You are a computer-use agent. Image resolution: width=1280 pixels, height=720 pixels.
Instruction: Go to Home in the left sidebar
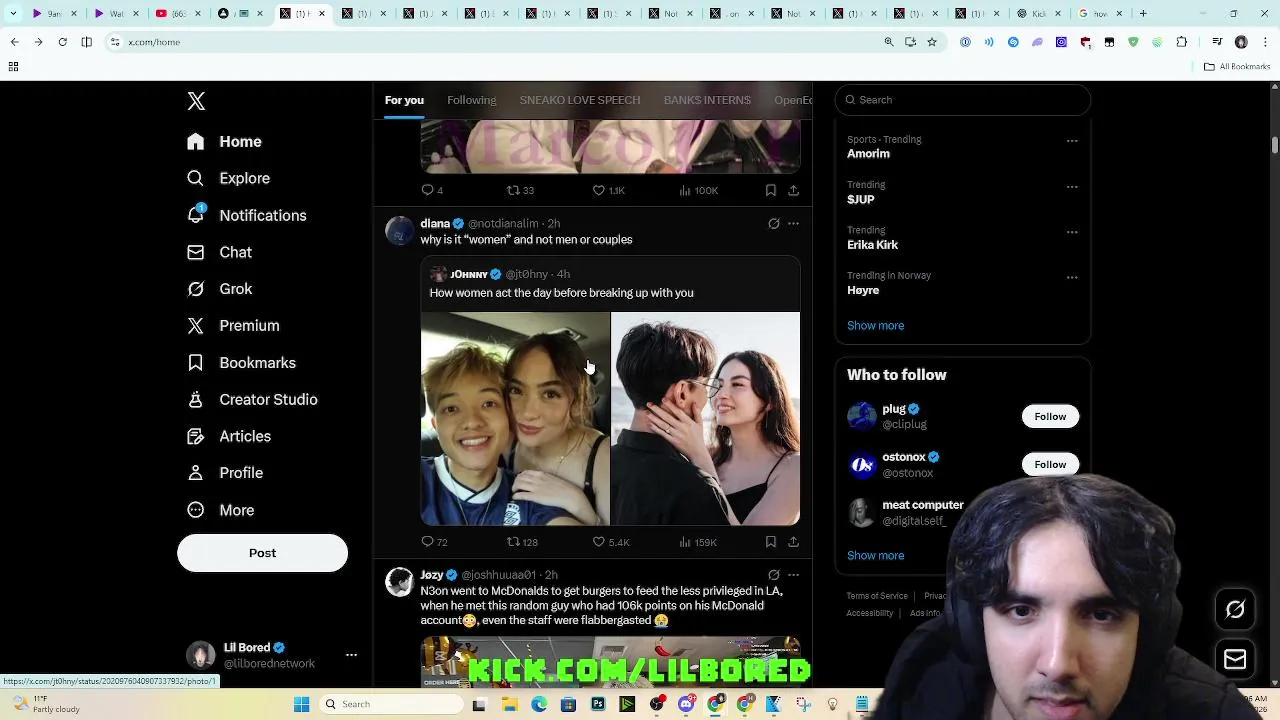(224, 142)
